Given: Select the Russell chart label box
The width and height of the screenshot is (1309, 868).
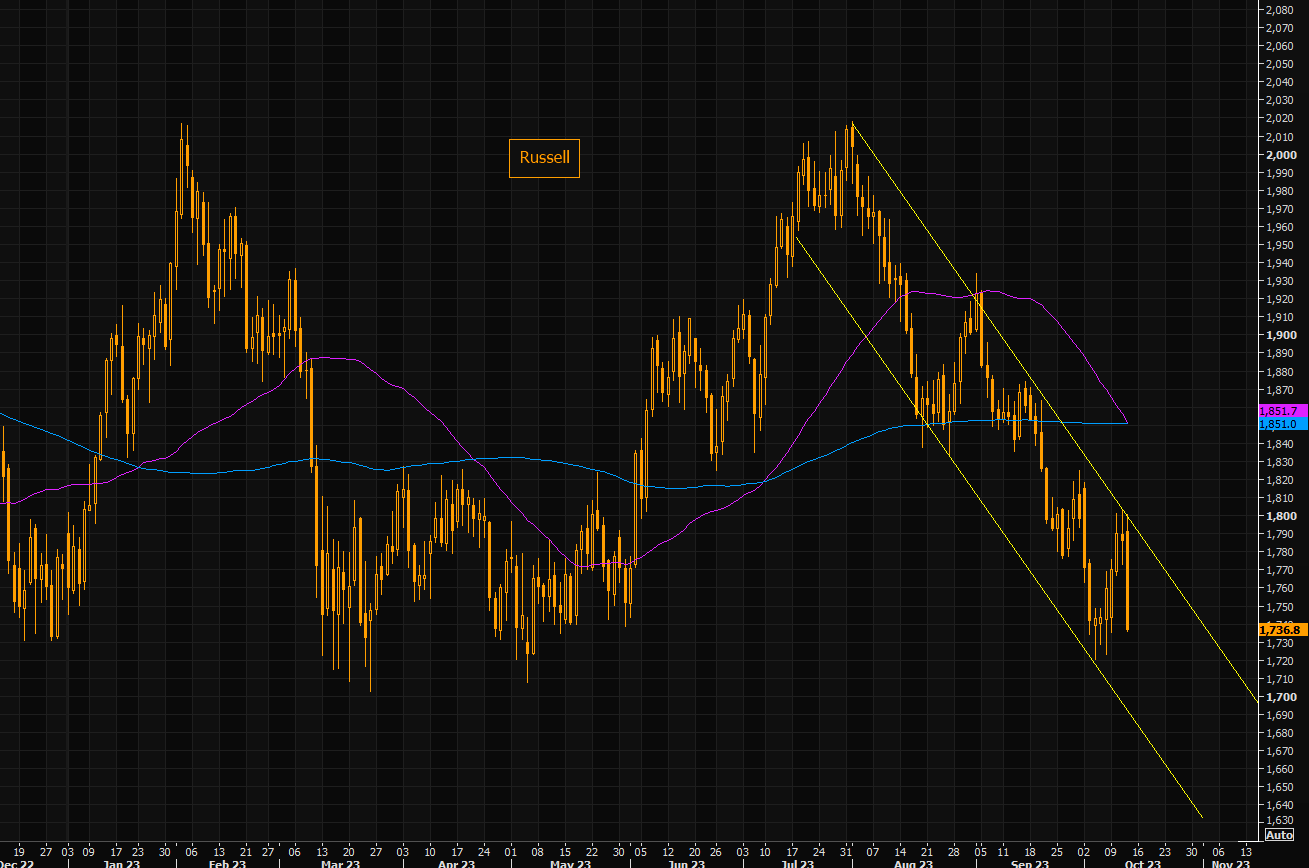Looking at the screenshot, I should pos(544,157).
